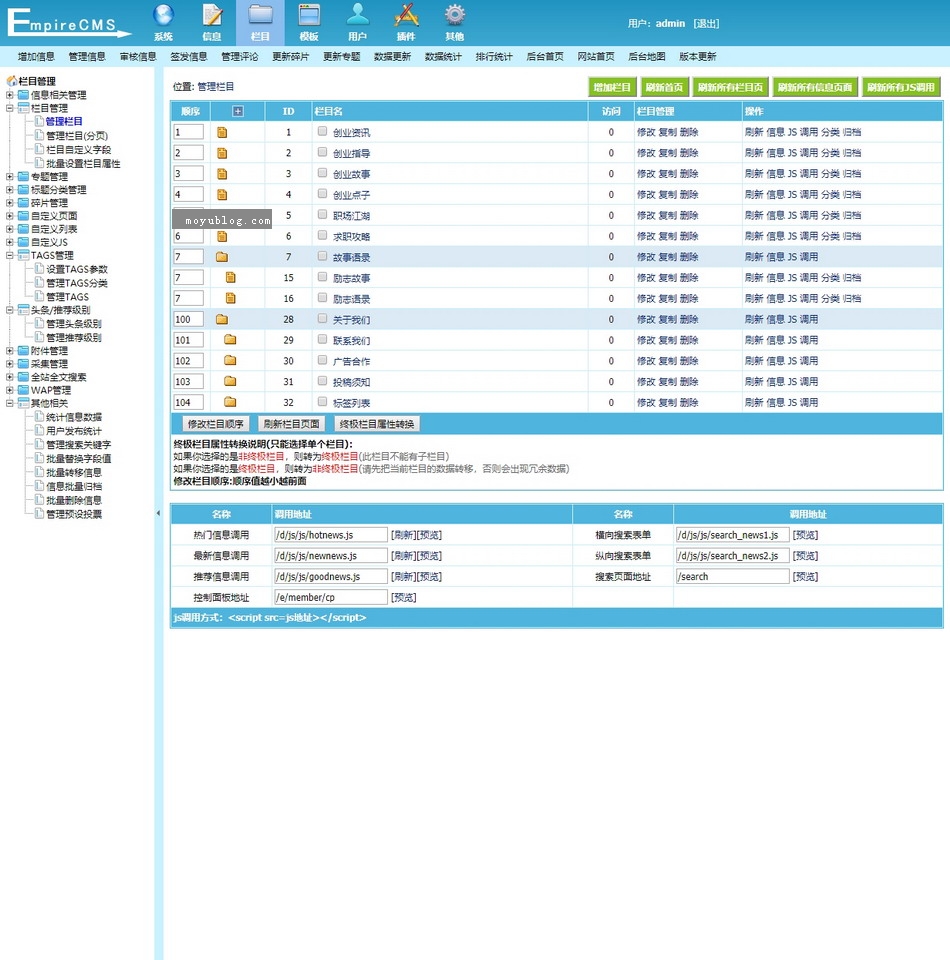The width and height of the screenshot is (950, 960).
Task: Click the 终极栏目属性转换 button
Action: [376, 424]
